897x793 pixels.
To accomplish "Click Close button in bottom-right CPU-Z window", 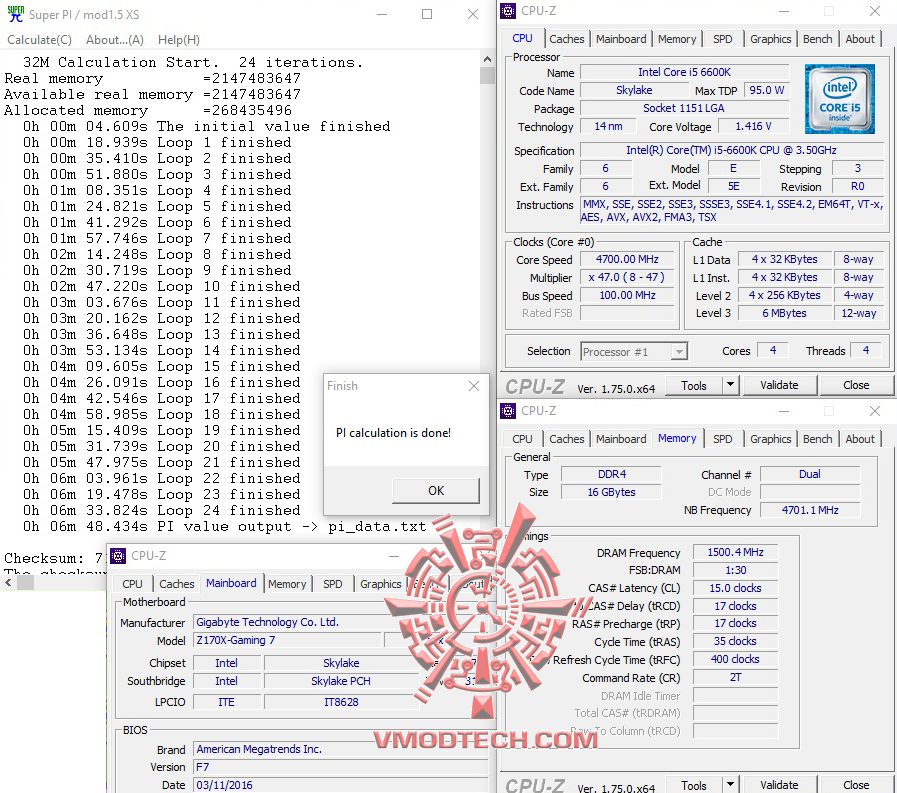I will point(856,785).
